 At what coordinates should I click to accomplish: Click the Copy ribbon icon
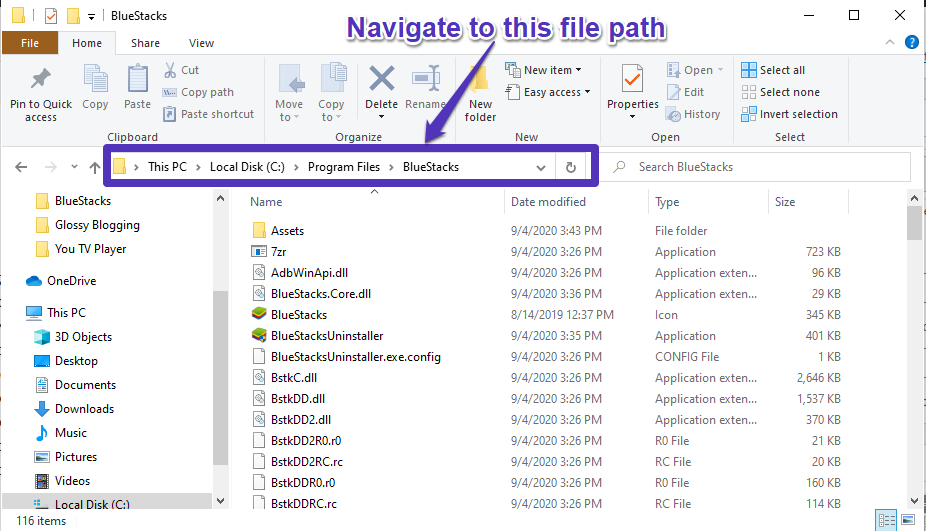(x=95, y=79)
